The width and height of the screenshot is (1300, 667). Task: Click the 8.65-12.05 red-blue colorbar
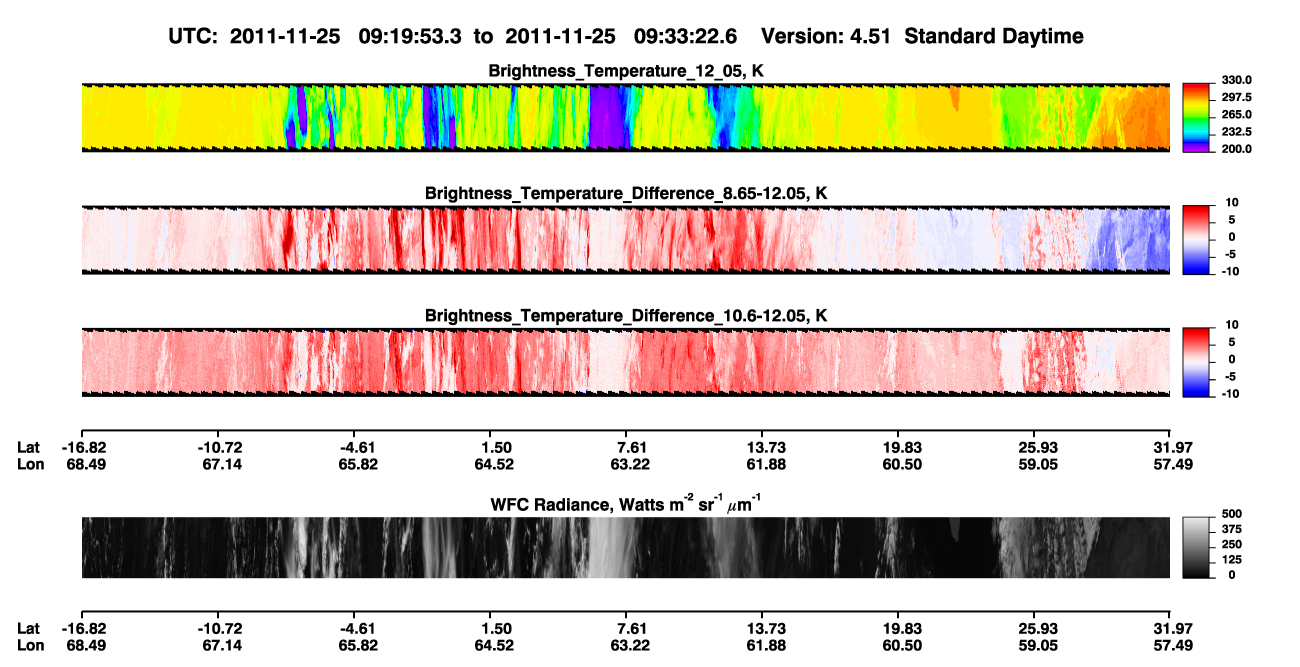[x=1197, y=240]
